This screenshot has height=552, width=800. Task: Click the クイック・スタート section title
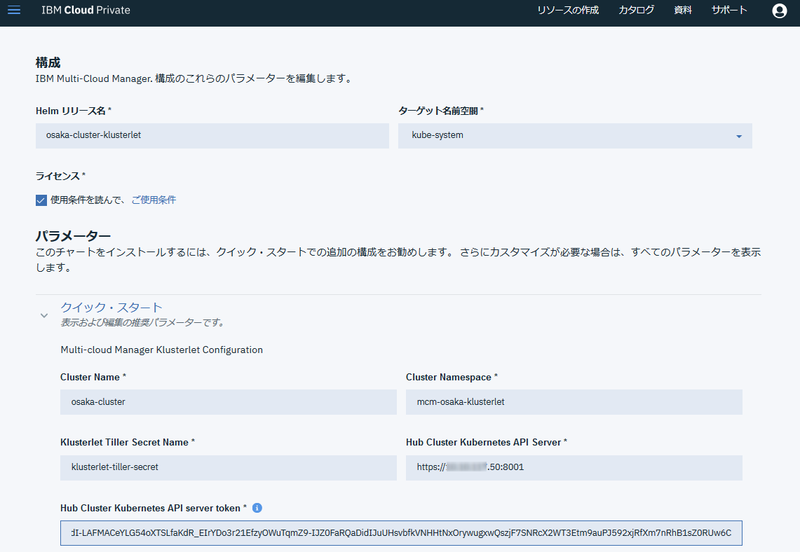[x=111, y=307]
